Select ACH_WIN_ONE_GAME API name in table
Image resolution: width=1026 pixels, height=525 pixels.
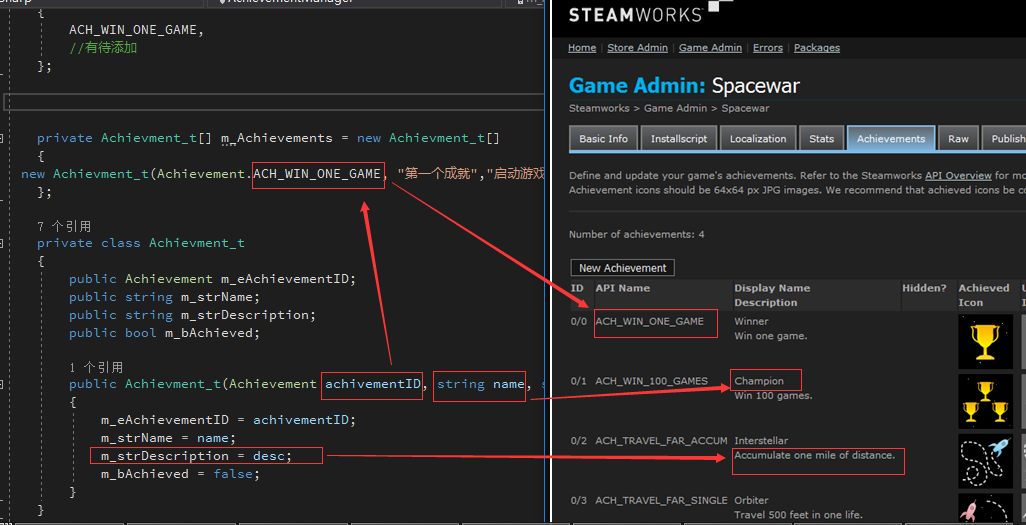649,321
